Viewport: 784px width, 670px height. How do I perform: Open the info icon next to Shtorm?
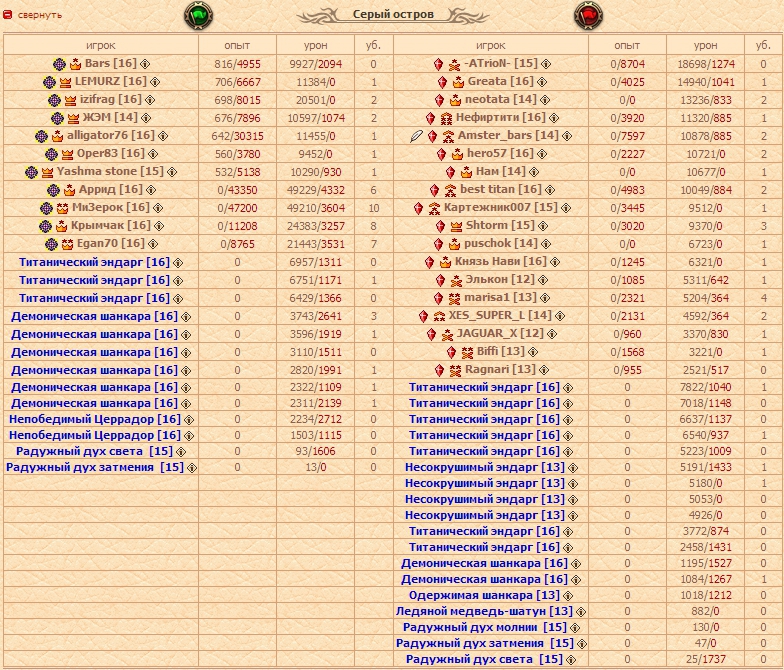(x=545, y=226)
